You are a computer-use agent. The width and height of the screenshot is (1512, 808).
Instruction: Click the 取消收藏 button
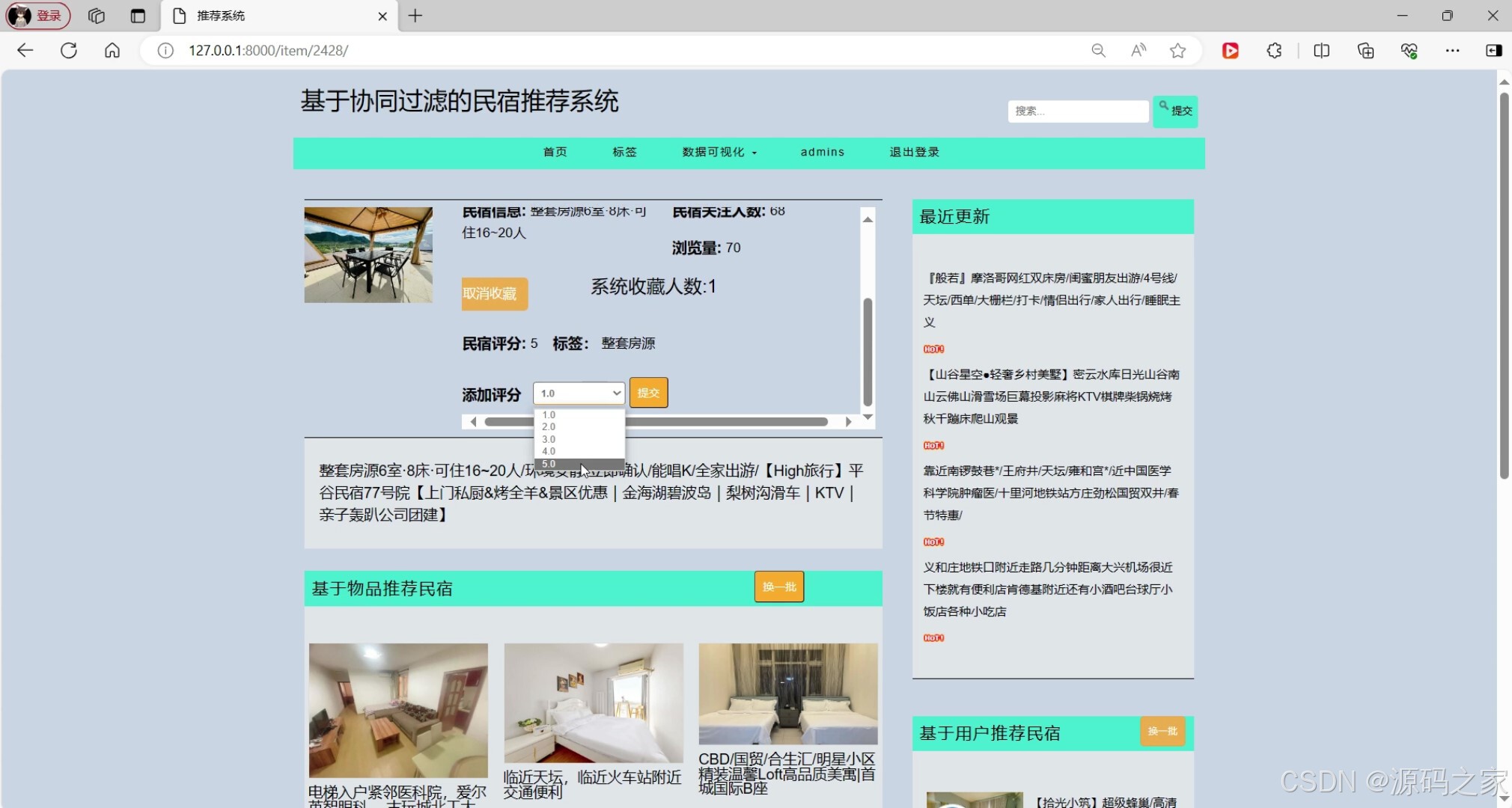pos(493,293)
